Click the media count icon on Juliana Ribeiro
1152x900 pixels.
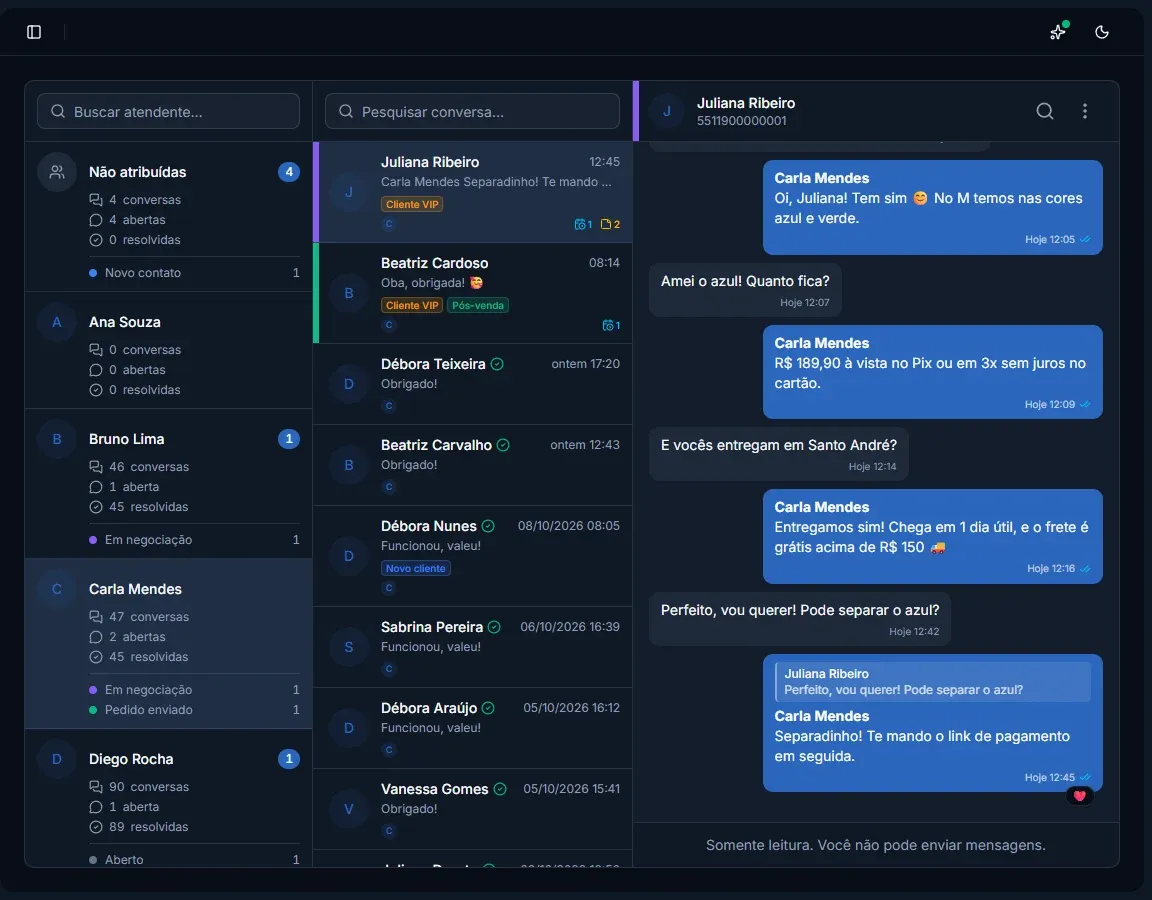583,224
